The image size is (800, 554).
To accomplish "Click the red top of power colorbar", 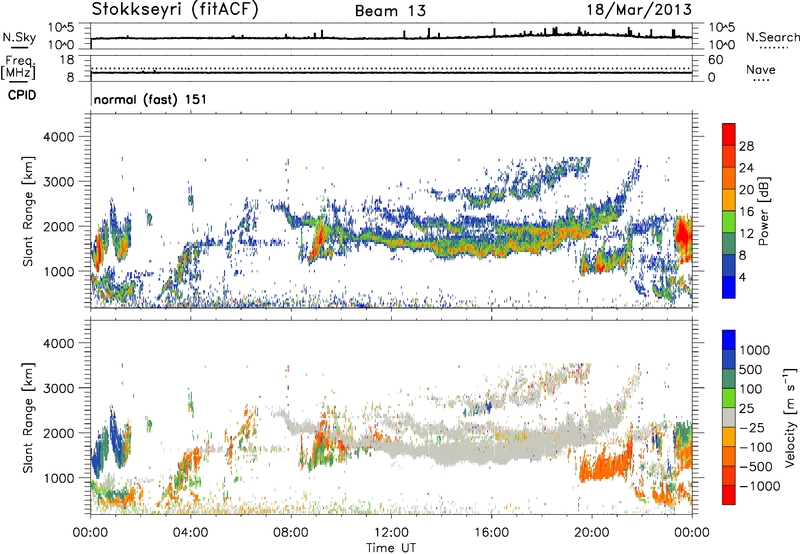I will click(x=729, y=134).
